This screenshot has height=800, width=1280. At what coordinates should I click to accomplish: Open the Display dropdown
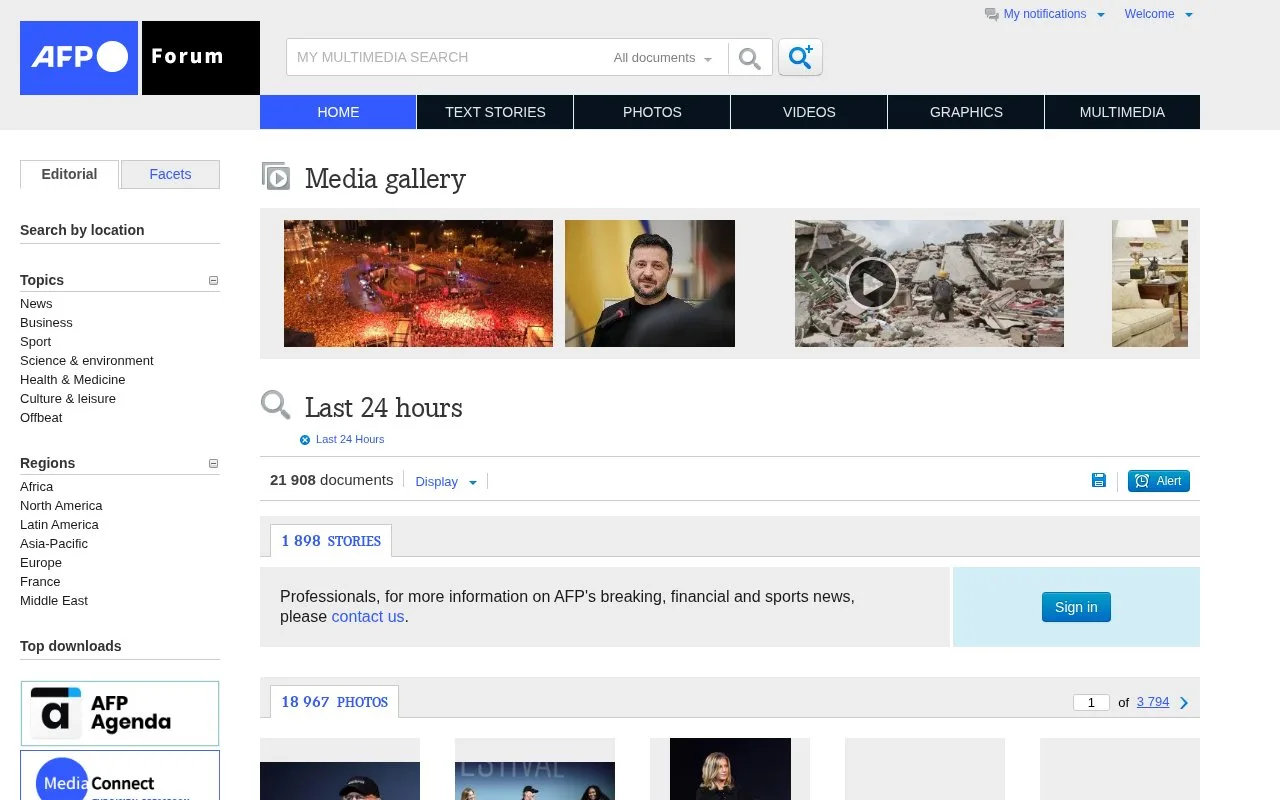[x=446, y=482]
